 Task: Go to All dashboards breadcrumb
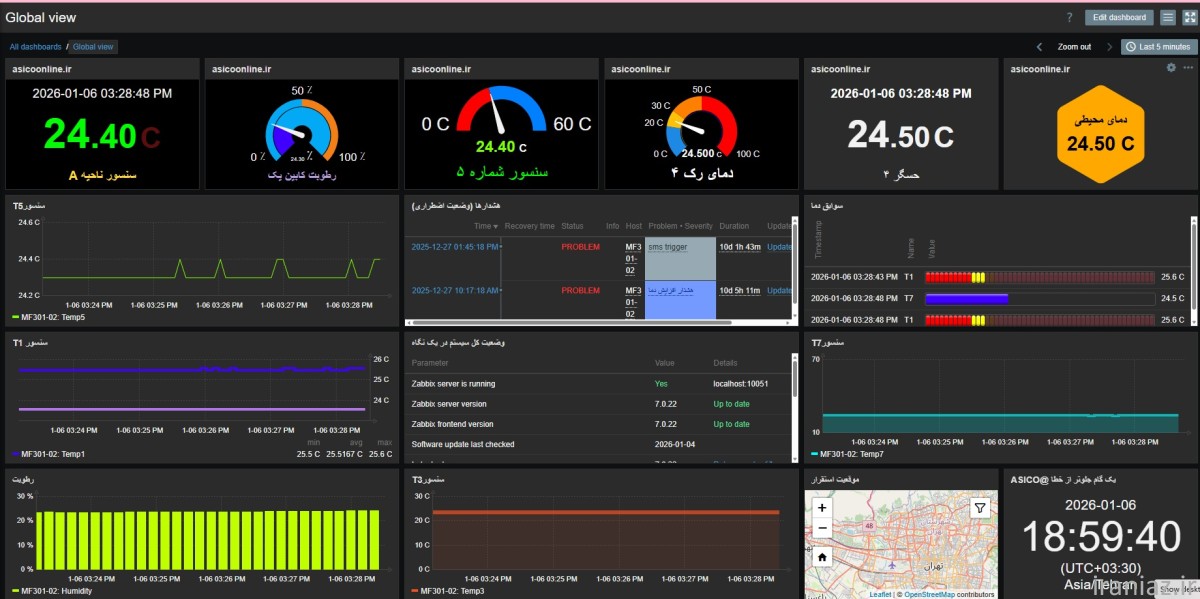click(35, 47)
